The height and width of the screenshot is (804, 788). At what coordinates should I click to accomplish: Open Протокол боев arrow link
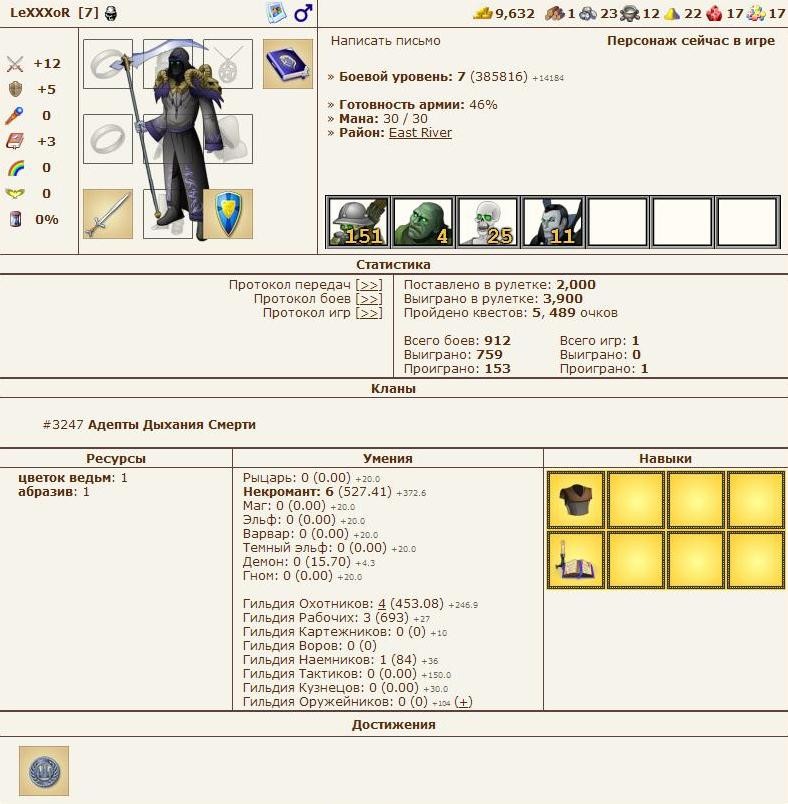[x=369, y=299]
